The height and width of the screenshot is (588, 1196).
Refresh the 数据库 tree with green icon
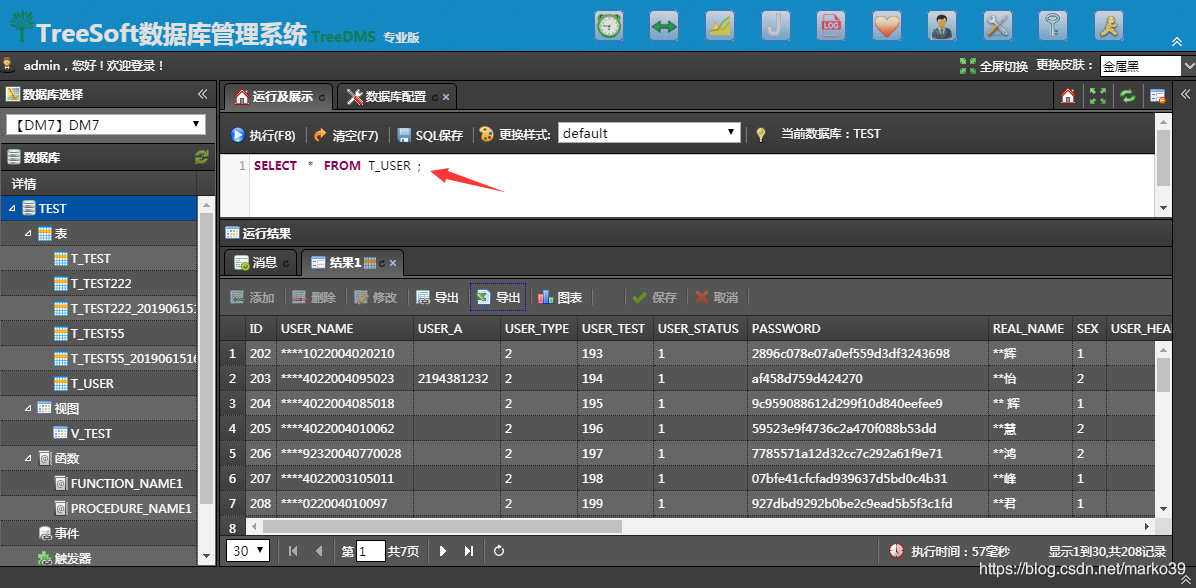pos(201,157)
